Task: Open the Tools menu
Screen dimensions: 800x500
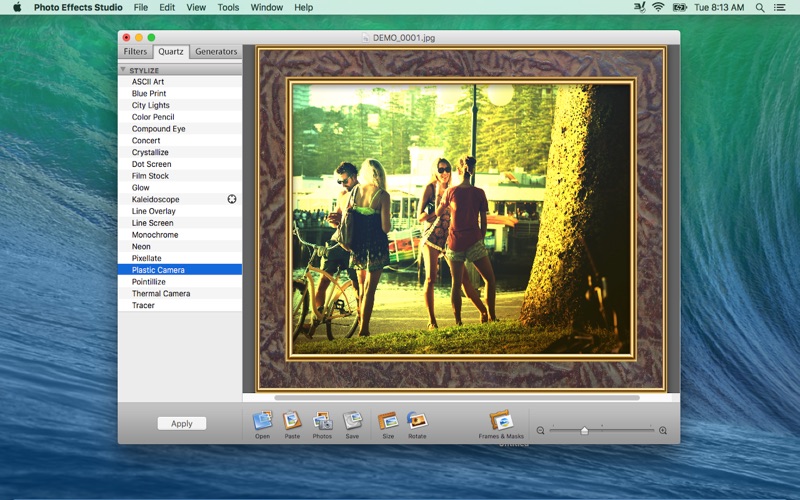Action: (228, 7)
